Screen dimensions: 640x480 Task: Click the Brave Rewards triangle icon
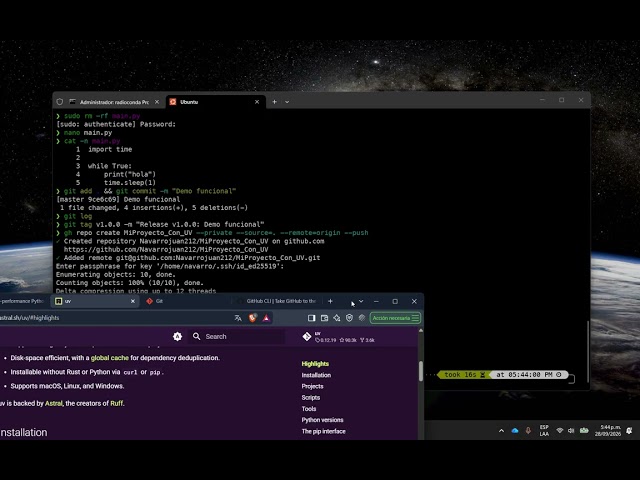pos(266,318)
